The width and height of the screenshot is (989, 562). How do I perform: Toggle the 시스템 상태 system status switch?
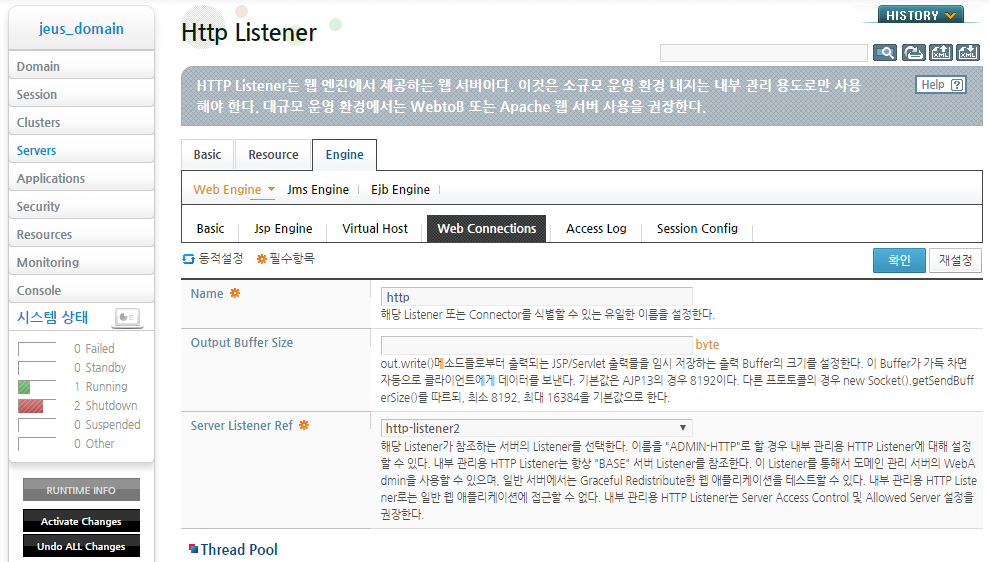(x=127, y=317)
